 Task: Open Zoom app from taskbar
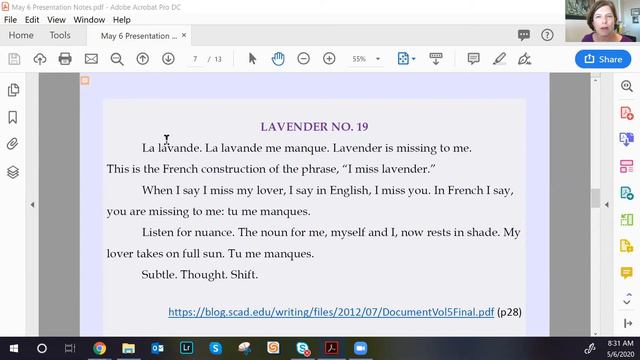[360, 348]
